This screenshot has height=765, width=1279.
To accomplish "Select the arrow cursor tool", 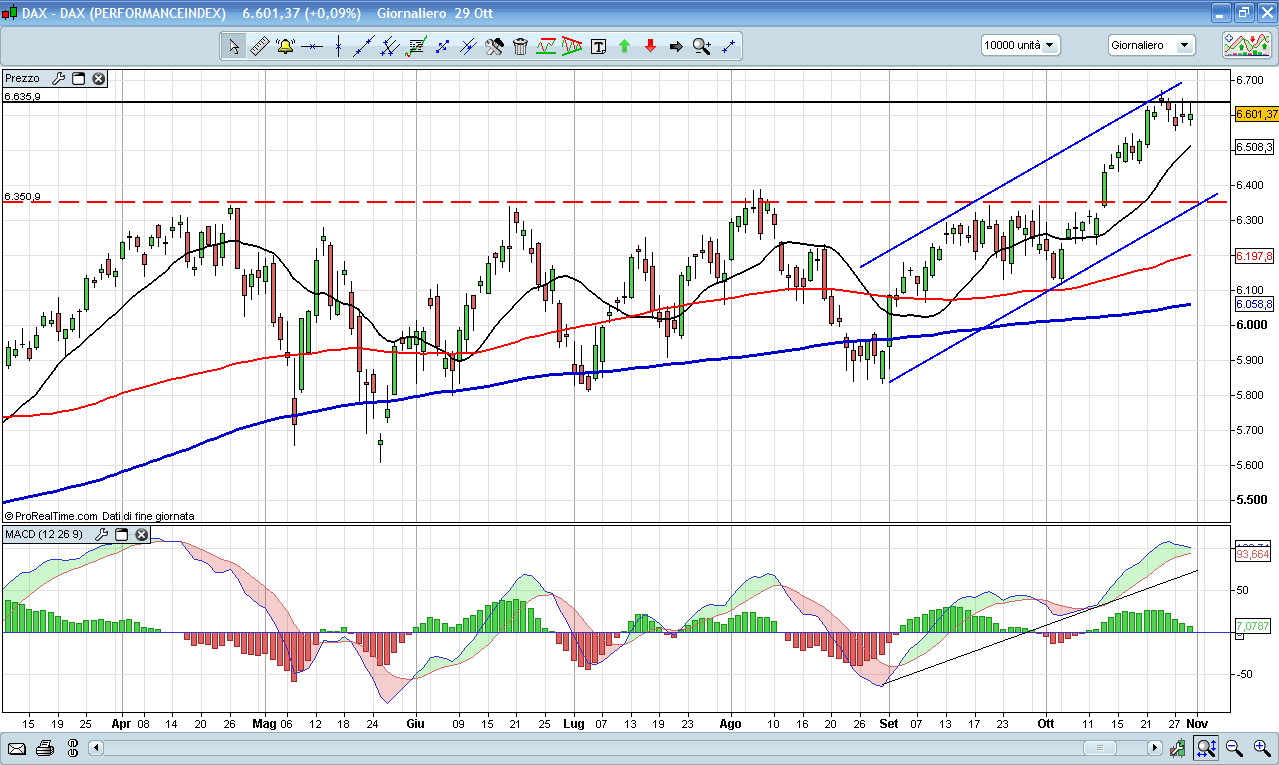I will click(233, 46).
